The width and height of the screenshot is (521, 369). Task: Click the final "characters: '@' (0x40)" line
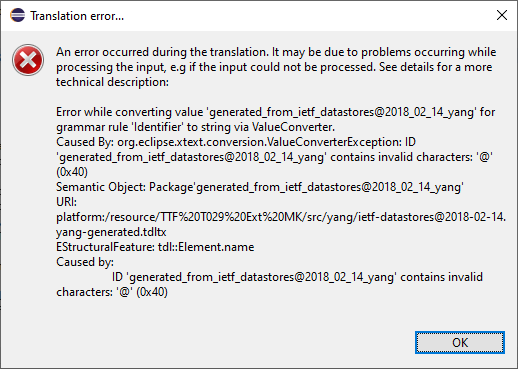112,292
